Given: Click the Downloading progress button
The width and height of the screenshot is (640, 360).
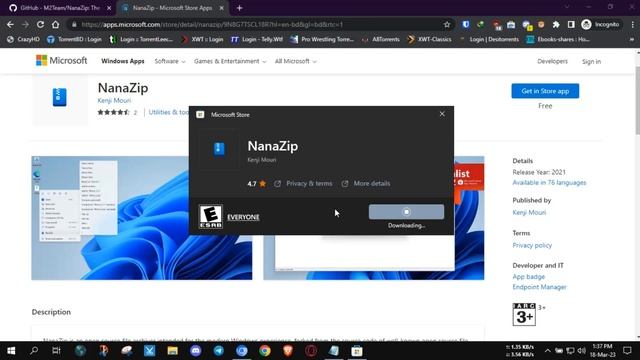Looking at the screenshot, I should 406,212.
